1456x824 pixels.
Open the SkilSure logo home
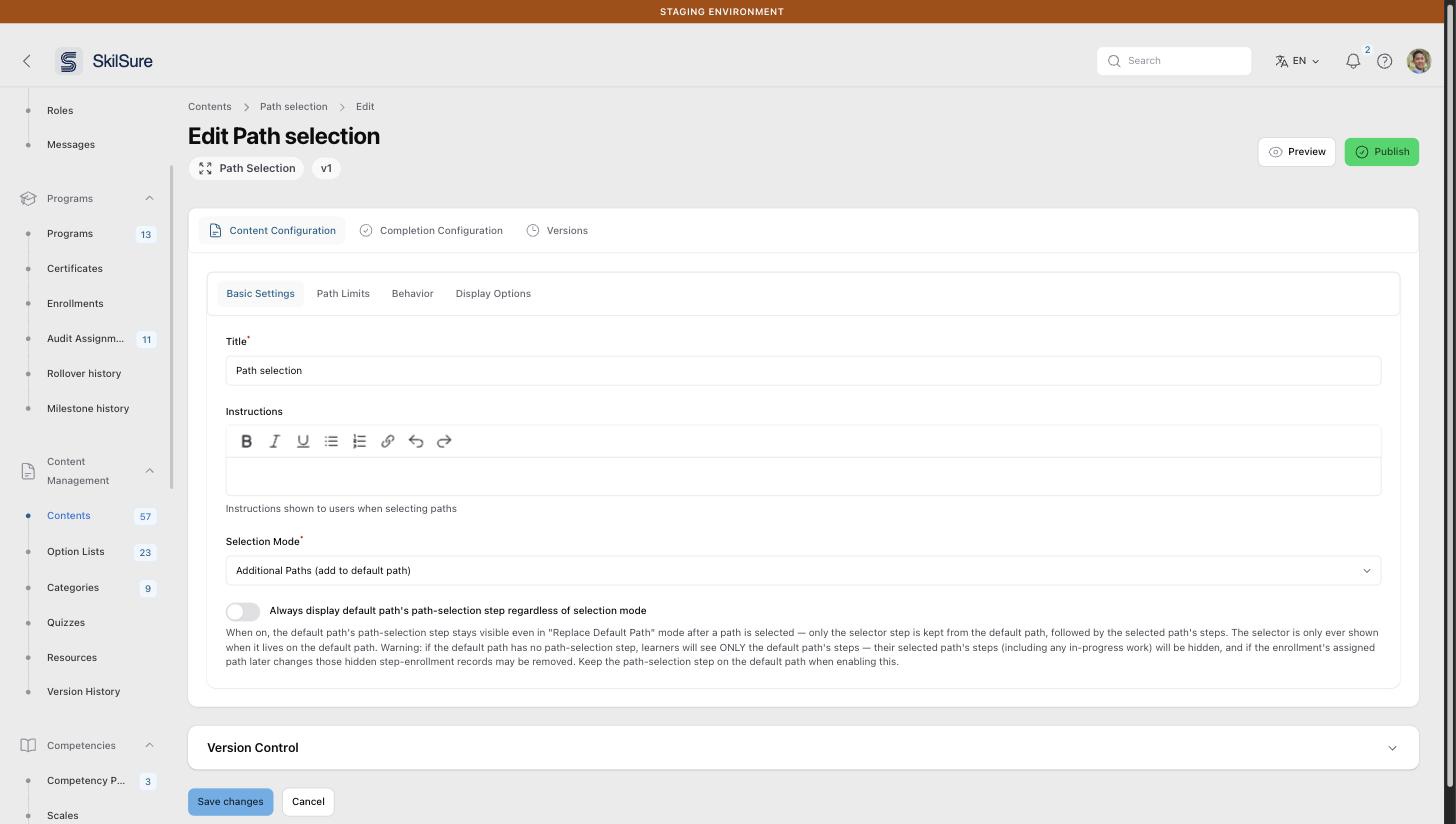tap(104, 61)
